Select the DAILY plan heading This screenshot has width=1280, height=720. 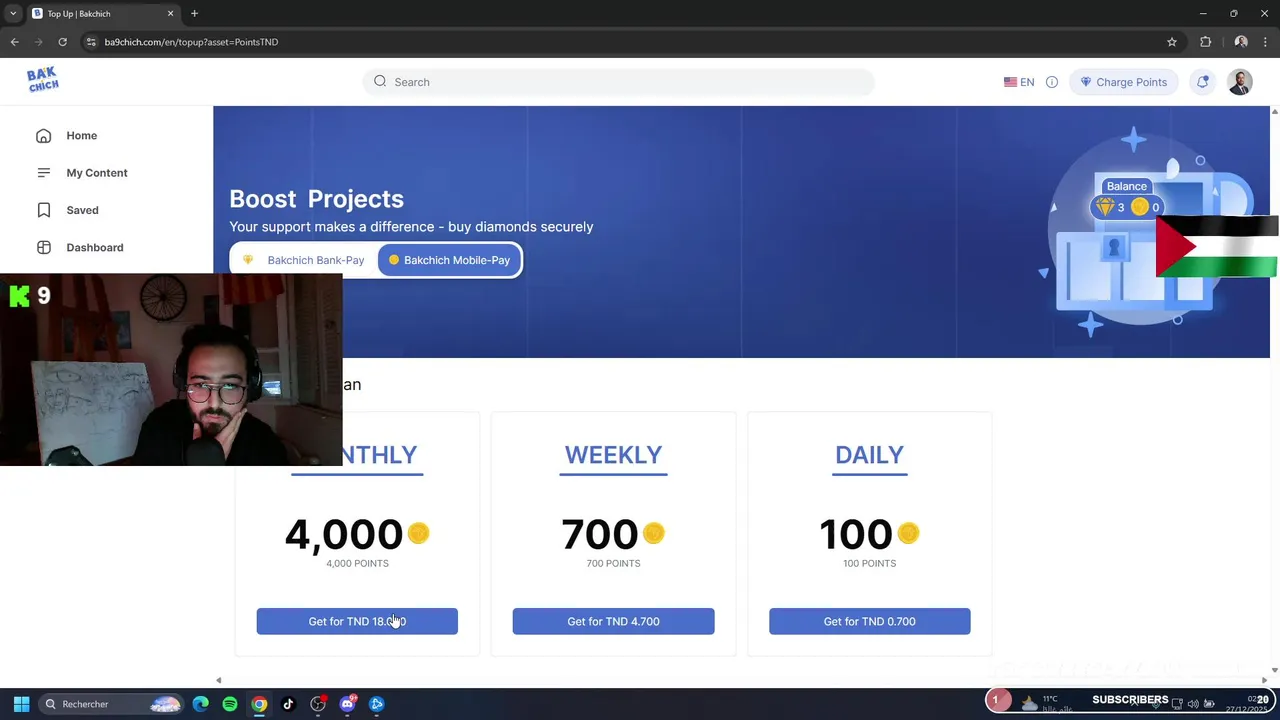point(869,455)
